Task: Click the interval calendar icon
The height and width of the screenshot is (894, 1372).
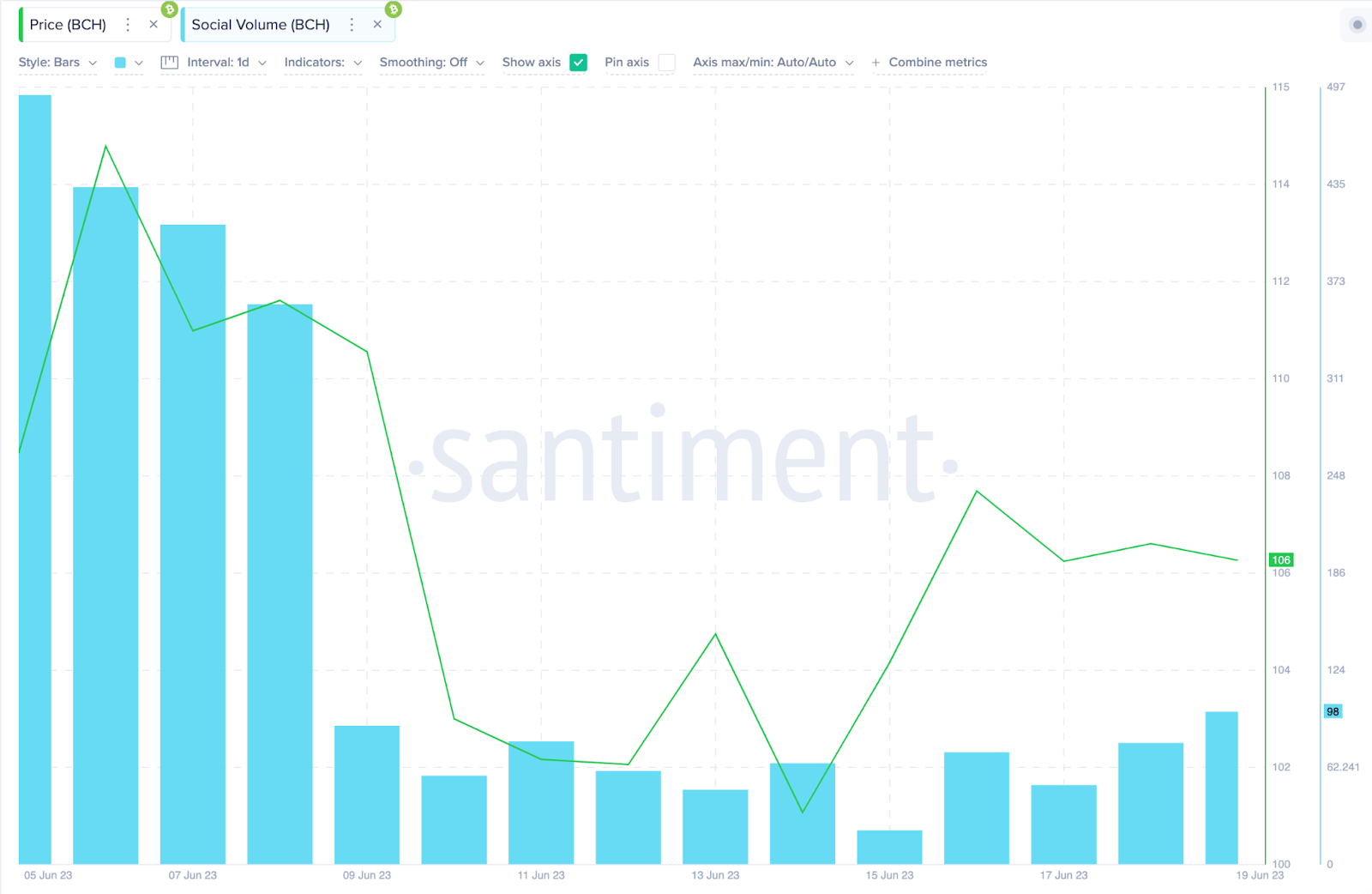Action: point(170,63)
